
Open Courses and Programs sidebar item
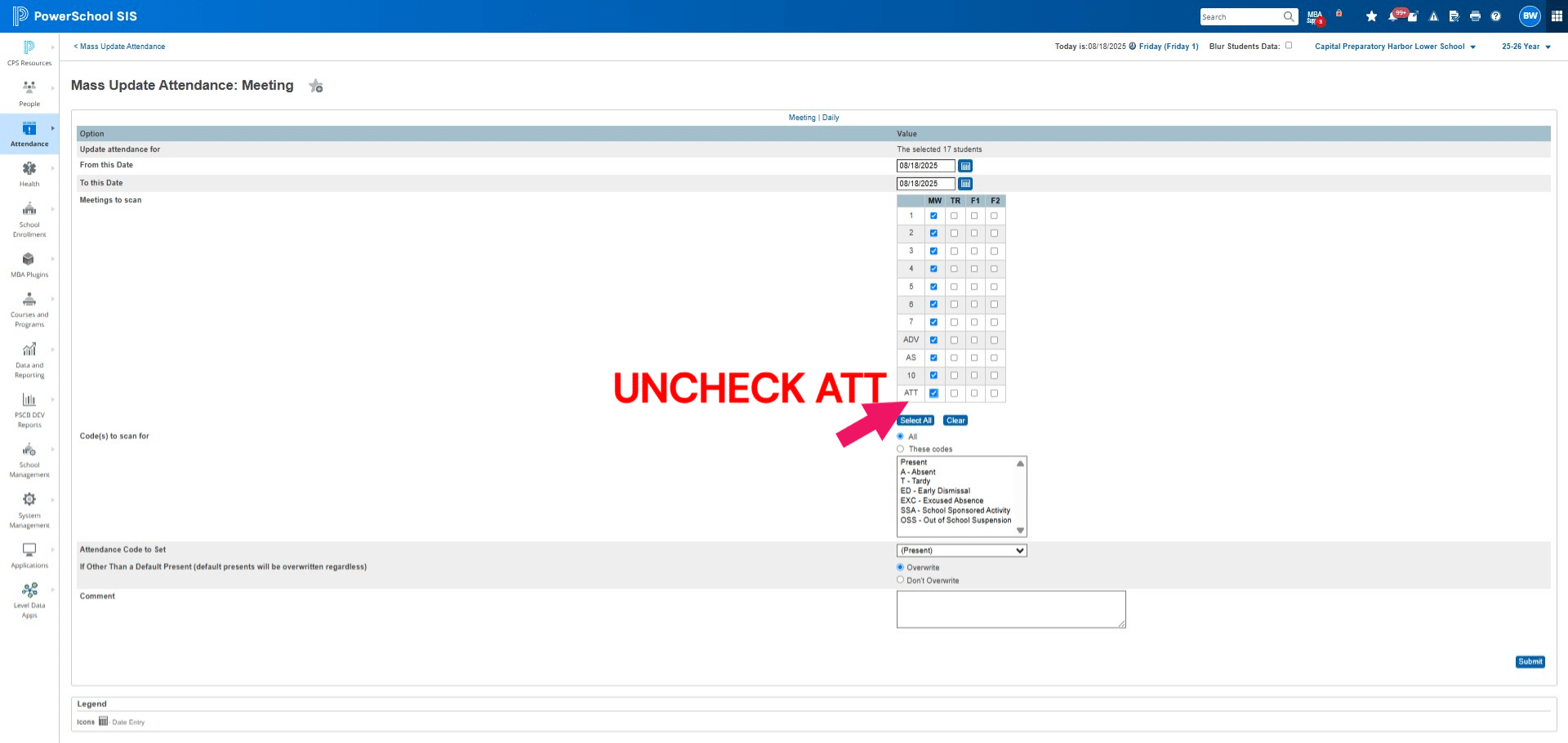(29, 309)
